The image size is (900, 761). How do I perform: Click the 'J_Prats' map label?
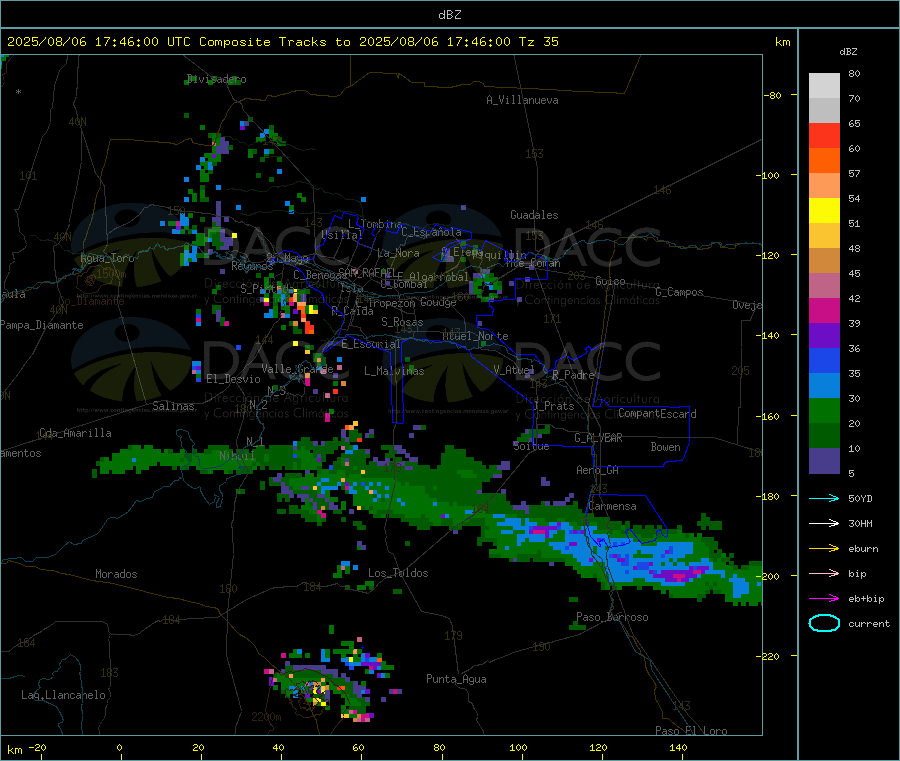coord(553,406)
